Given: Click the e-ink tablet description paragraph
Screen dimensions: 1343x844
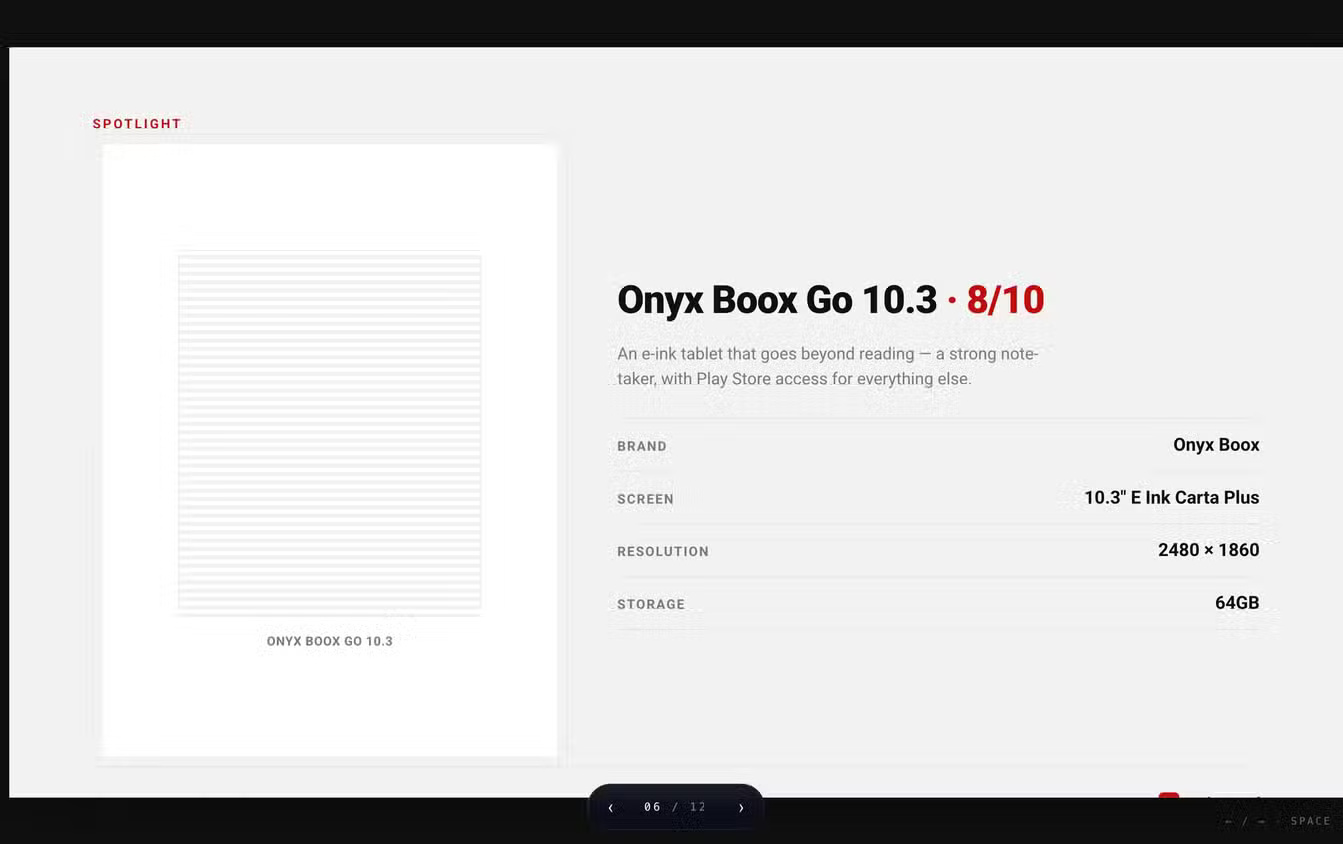Looking at the screenshot, I should 828,366.
